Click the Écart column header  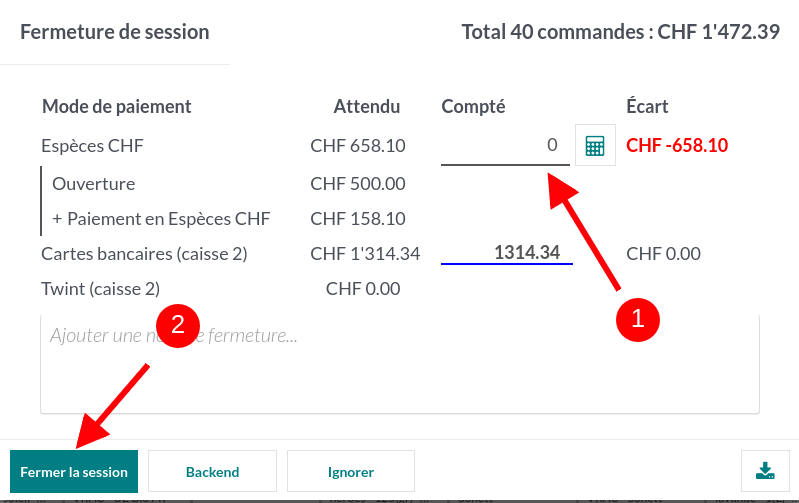tap(647, 106)
